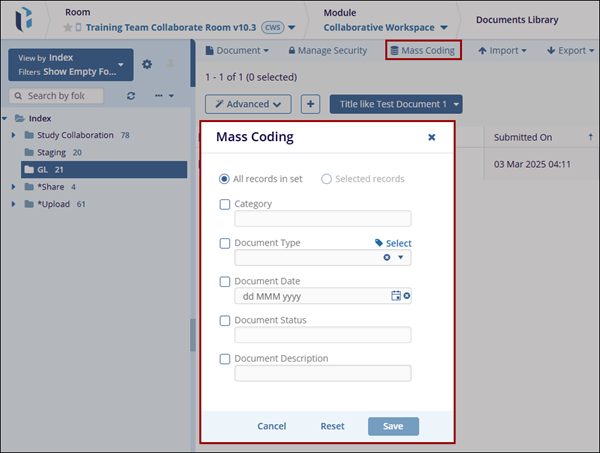The height and width of the screenshot is (453, 600).
Task: Tick the Document Status checkbox
Action: click(x=225, y=320)
